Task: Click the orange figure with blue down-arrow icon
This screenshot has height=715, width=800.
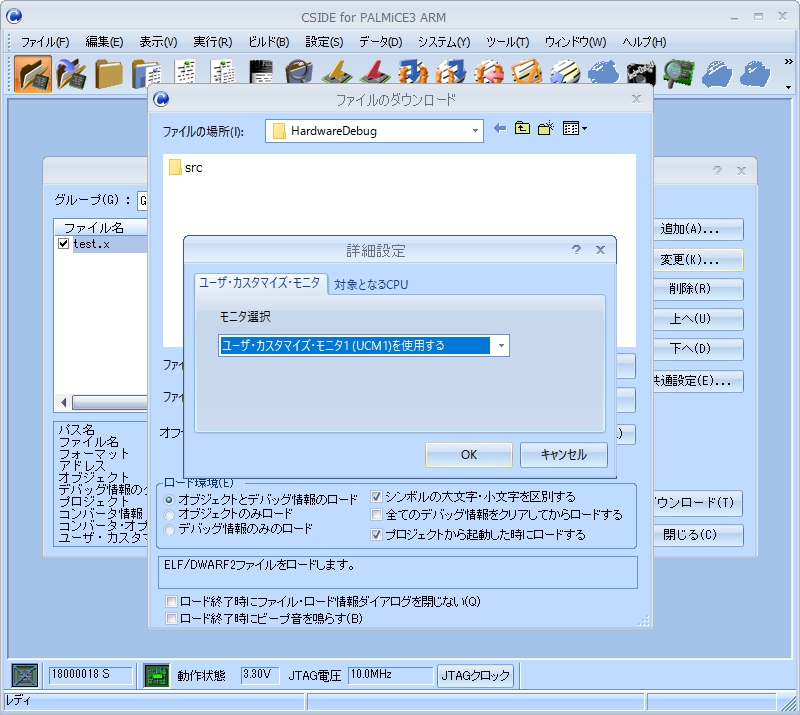Action: 413,72
